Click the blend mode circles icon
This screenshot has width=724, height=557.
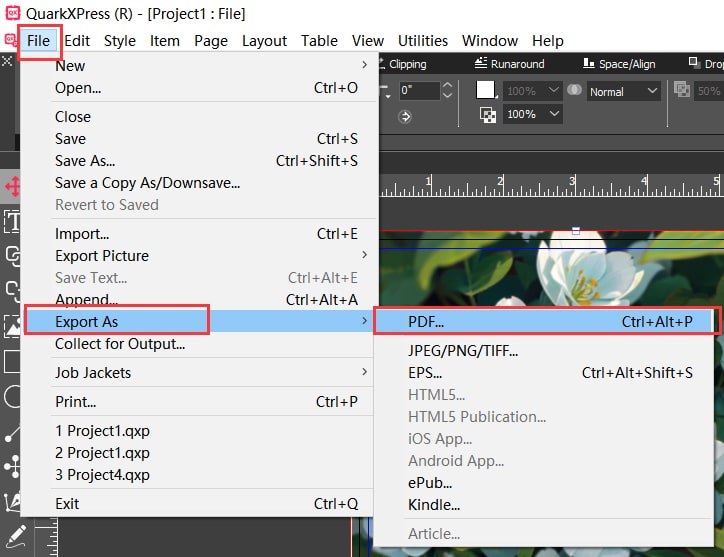click(x=574, y=90)
